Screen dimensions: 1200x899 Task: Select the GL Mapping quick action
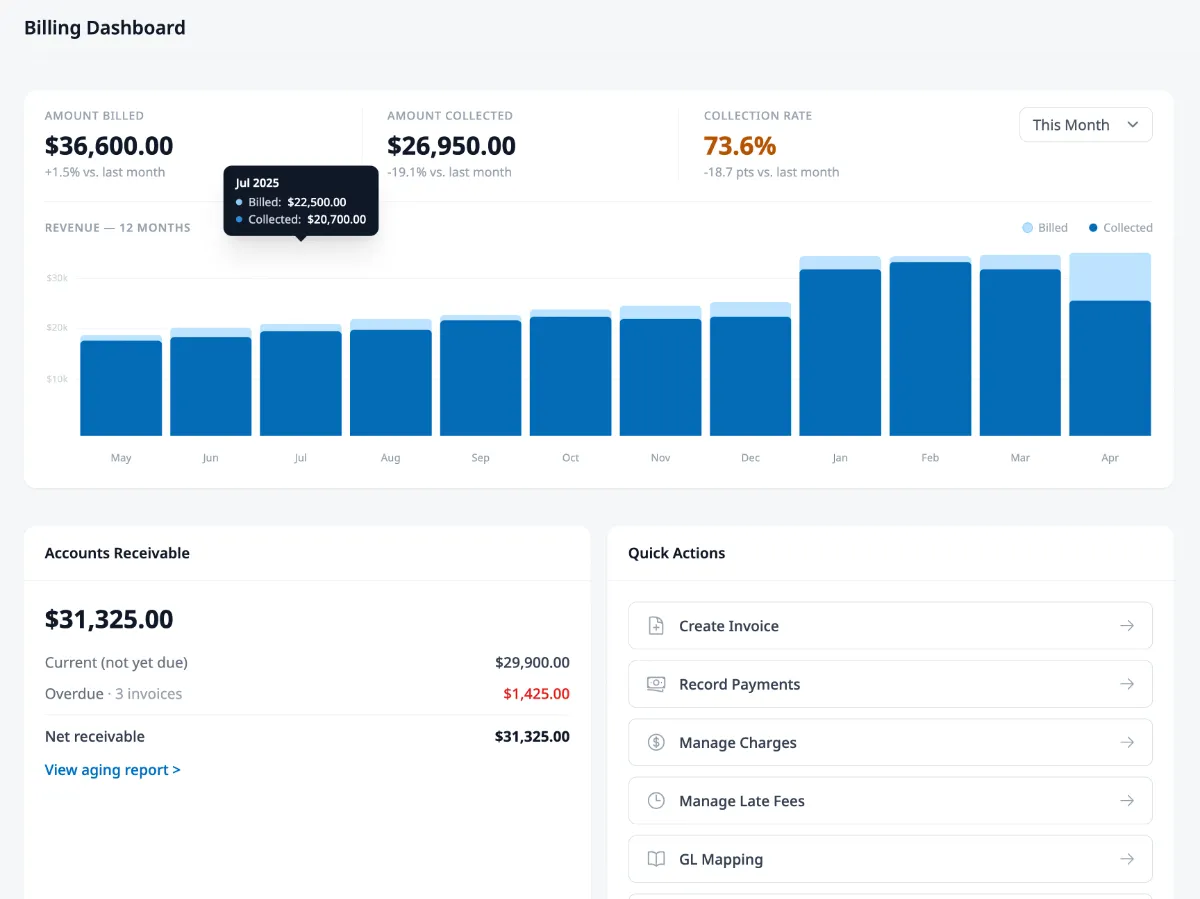[x=890, y=858]
